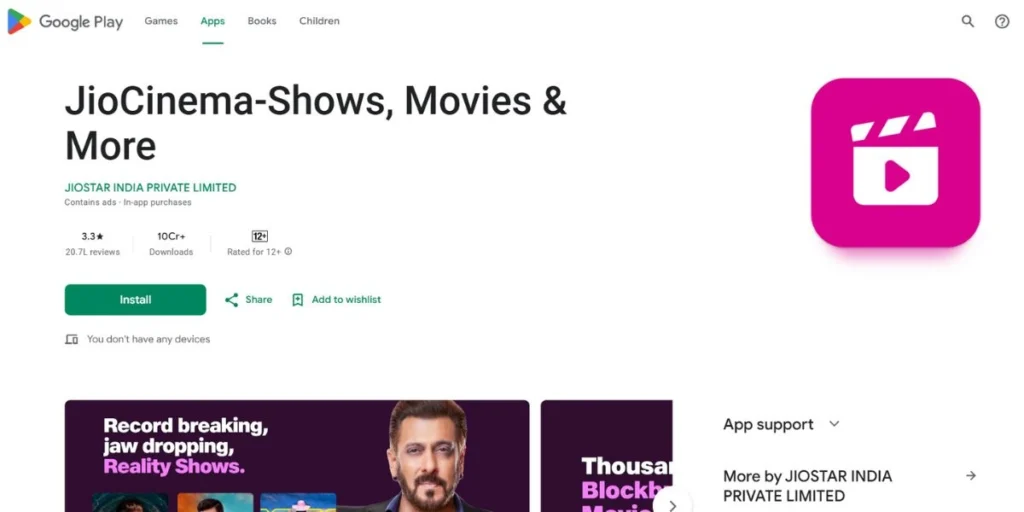Click the JioCinema app title heading
Viewport: 1024px width, 512px height.
pyautogui.click(x=316, y=123)
